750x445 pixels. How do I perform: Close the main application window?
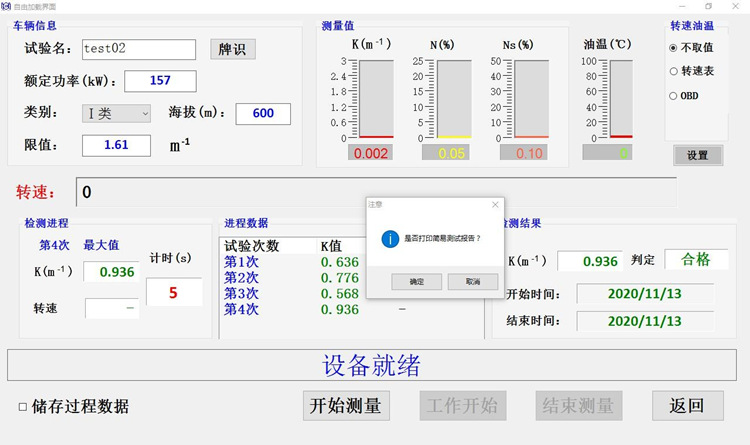pyautogui.click(x=735, y=6)
